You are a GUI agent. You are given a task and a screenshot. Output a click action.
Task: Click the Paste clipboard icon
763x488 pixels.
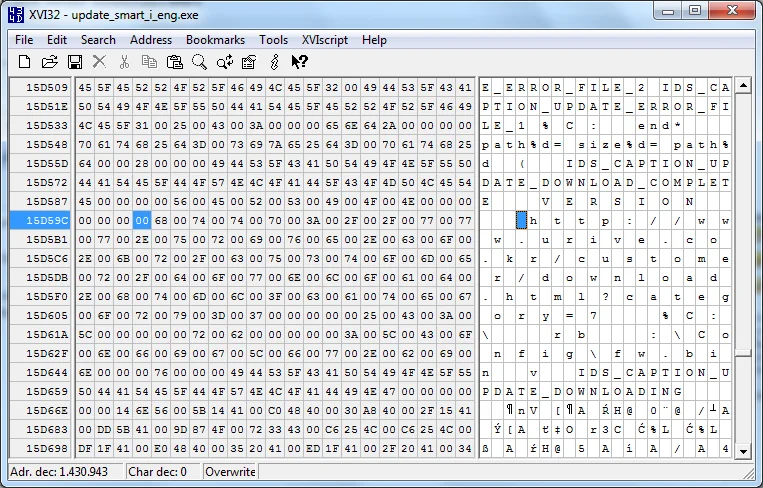(x=174, y=62)
